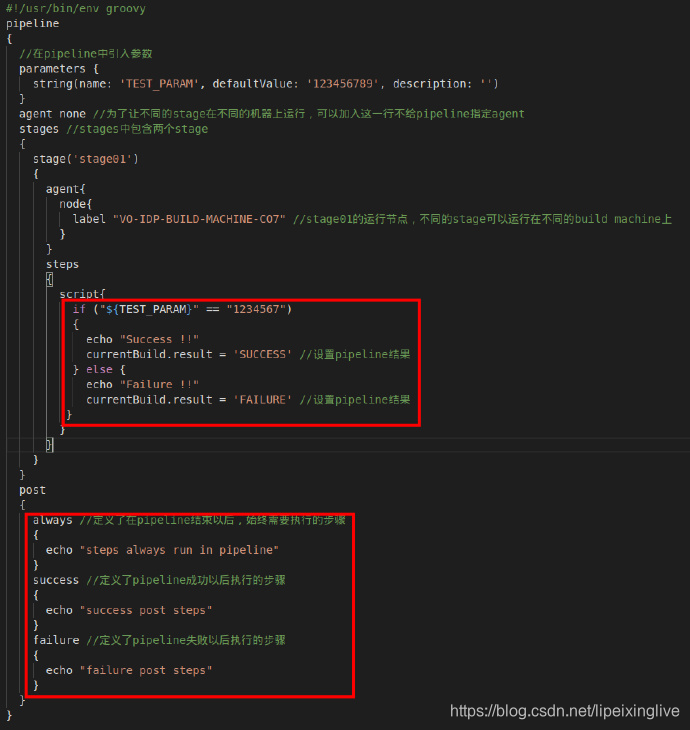Click "string(name:" in the parameters block
690x730 pixels.
click(x=72, y=84)
